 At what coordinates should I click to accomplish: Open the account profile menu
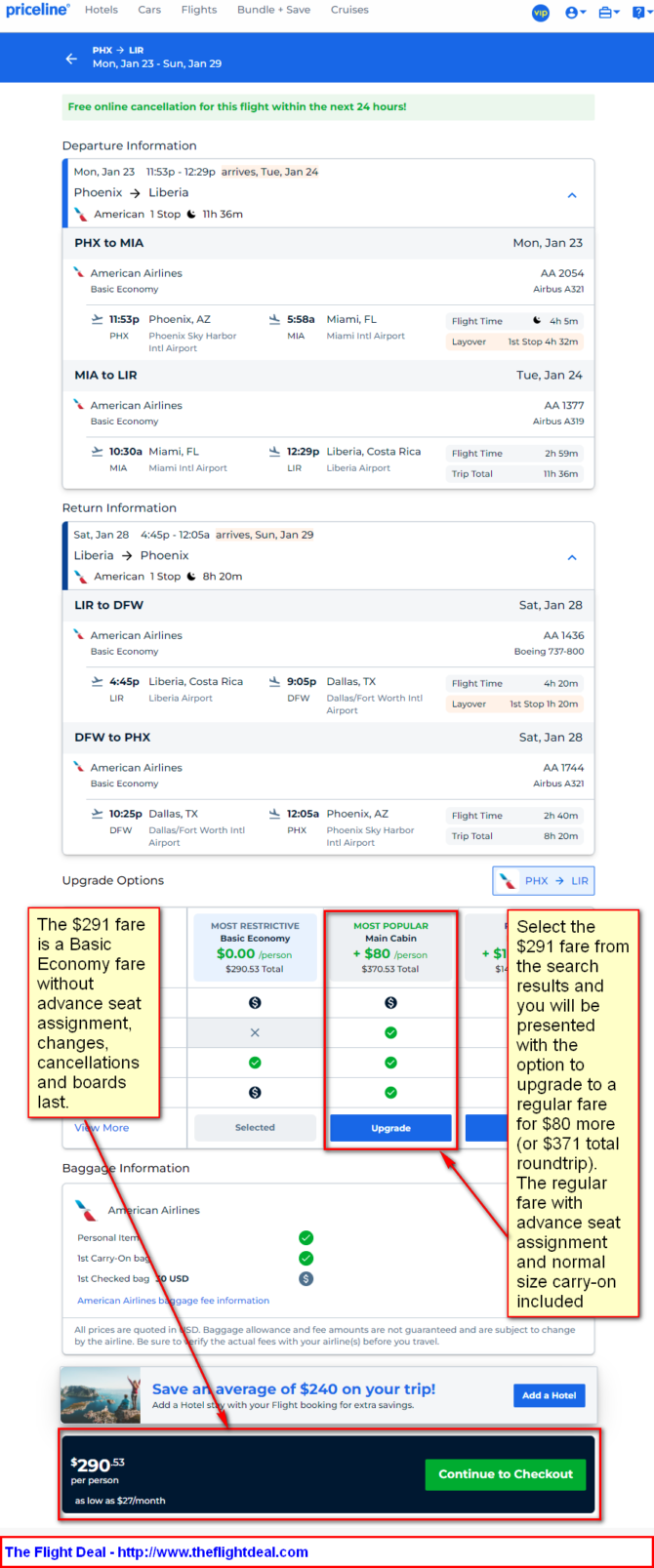(576, 13)
